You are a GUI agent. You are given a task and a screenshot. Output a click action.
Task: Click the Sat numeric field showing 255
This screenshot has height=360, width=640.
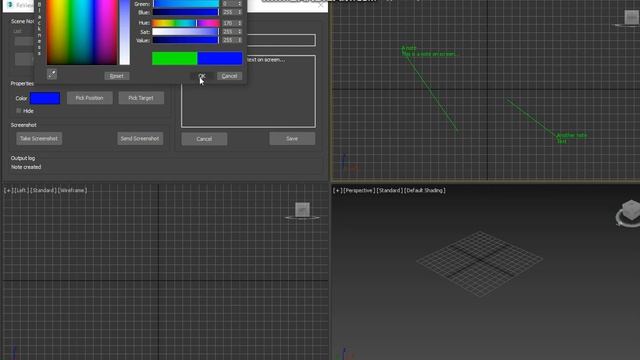[229, 32]
